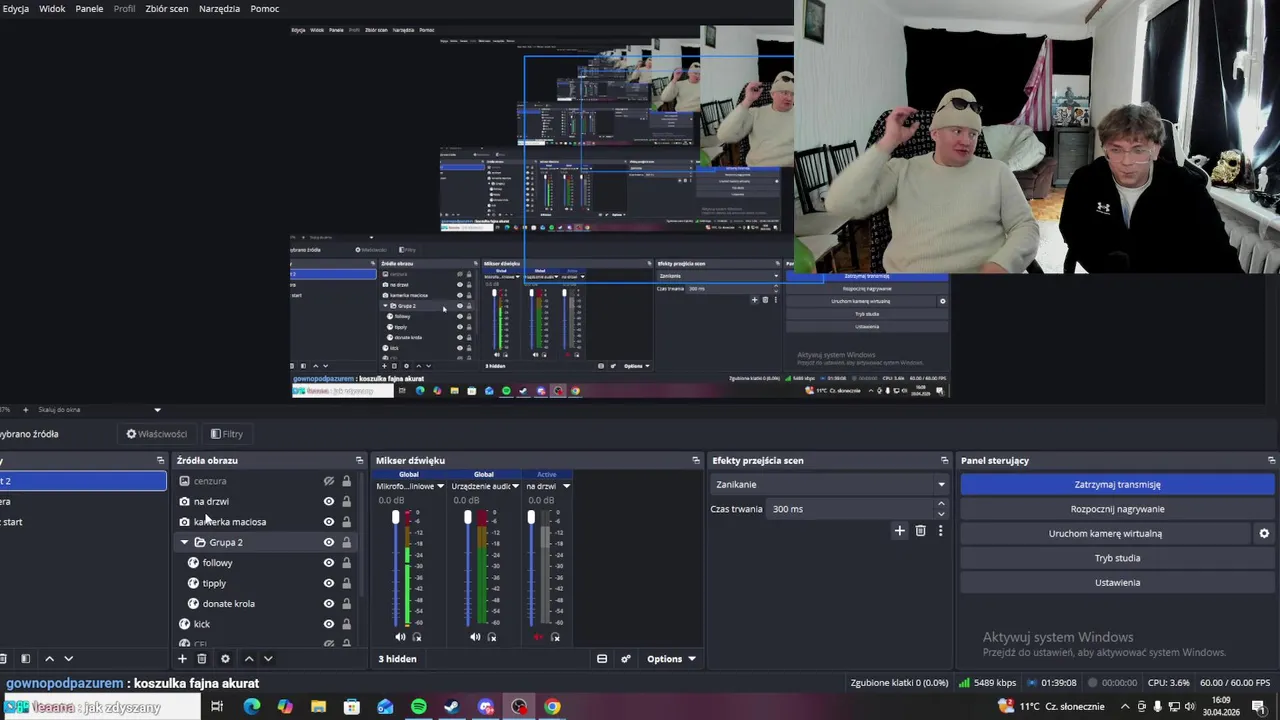
Task: Toggle lock on the cenzura source
Action: [x=346, y=481]
